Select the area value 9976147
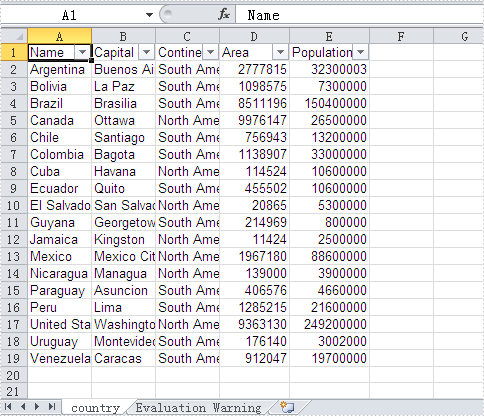Viewport: 484px width, 416px height. click(x=254, y=120)
